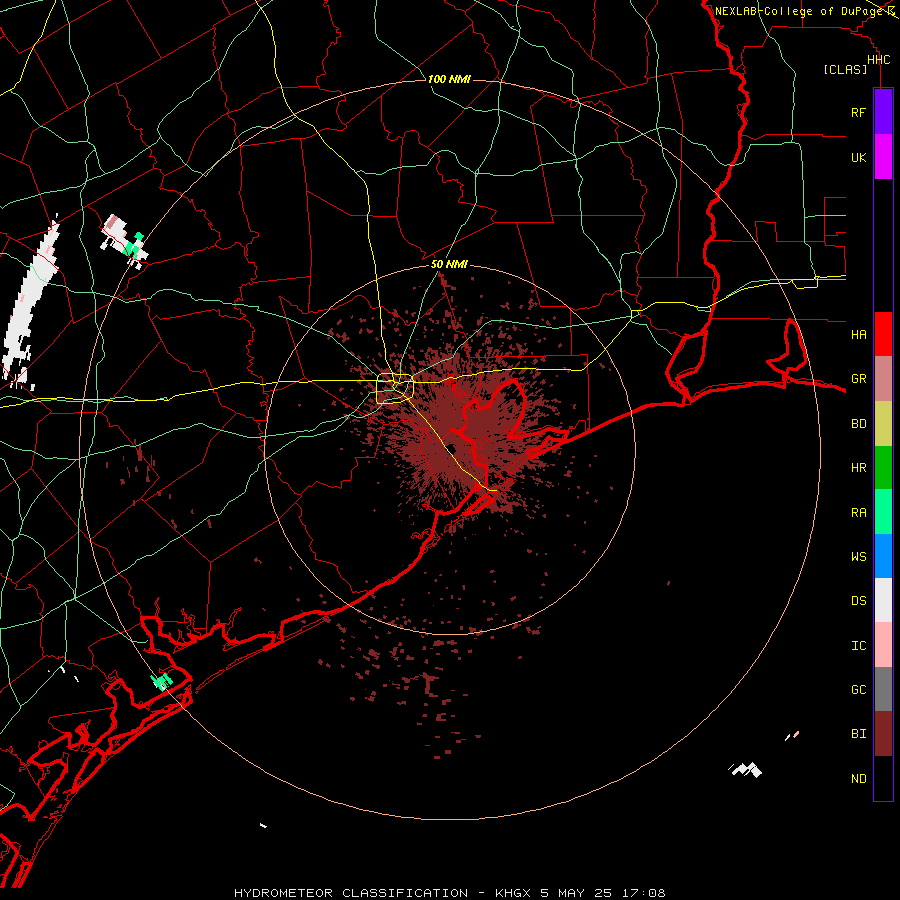Click the UK magenta legend swatch
900x900 pixels.
coord(883,157)
